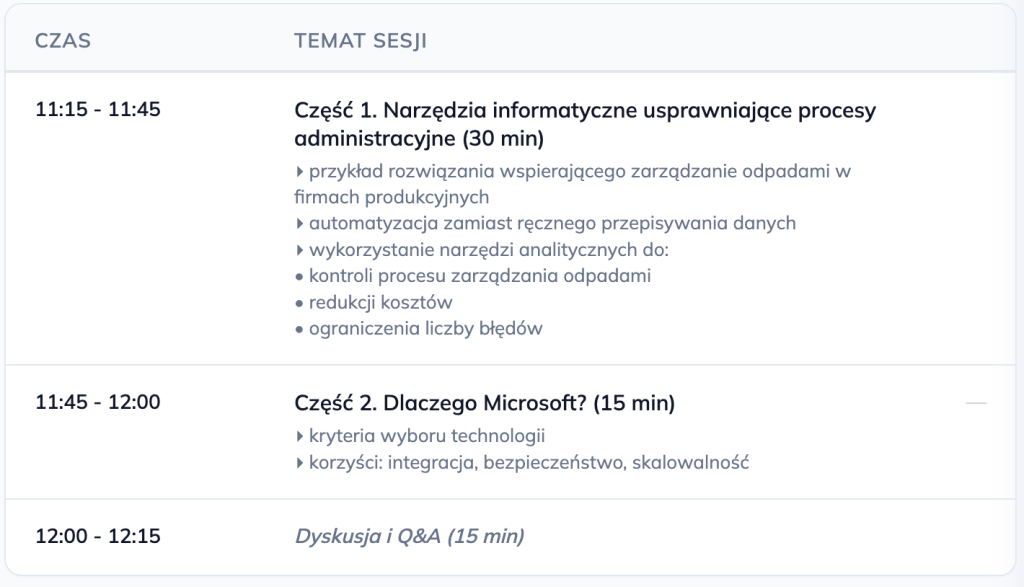Click 'Dyskusja i Q&A (15 min)' entry
The width and height of the screenshot is (1024, 587).
click(x=409, y=536)
